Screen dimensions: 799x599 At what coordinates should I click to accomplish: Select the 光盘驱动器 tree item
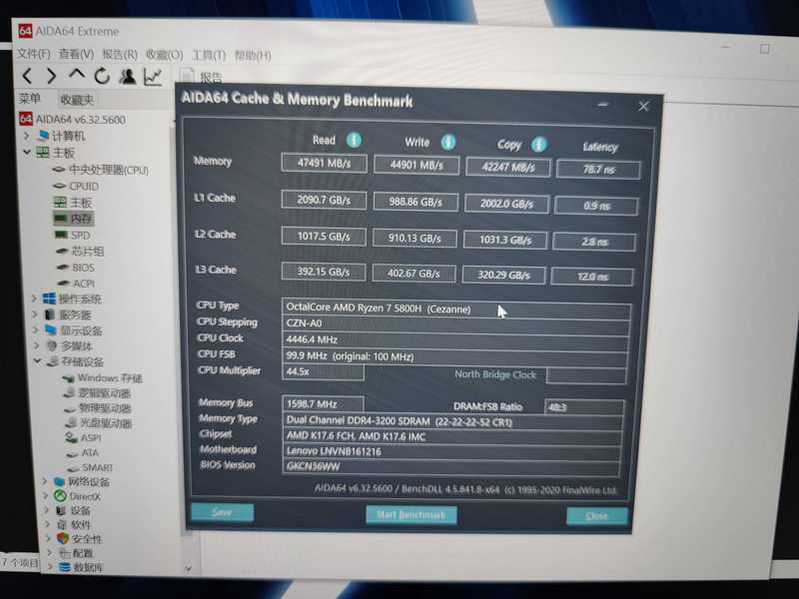click(106, 423)
